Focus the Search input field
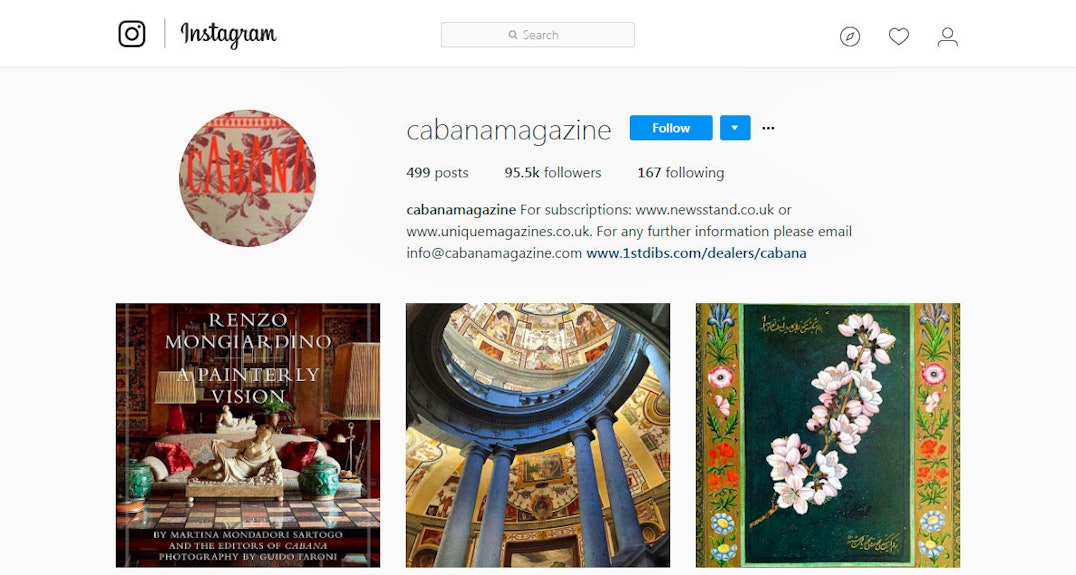 [x=537, y=35]
